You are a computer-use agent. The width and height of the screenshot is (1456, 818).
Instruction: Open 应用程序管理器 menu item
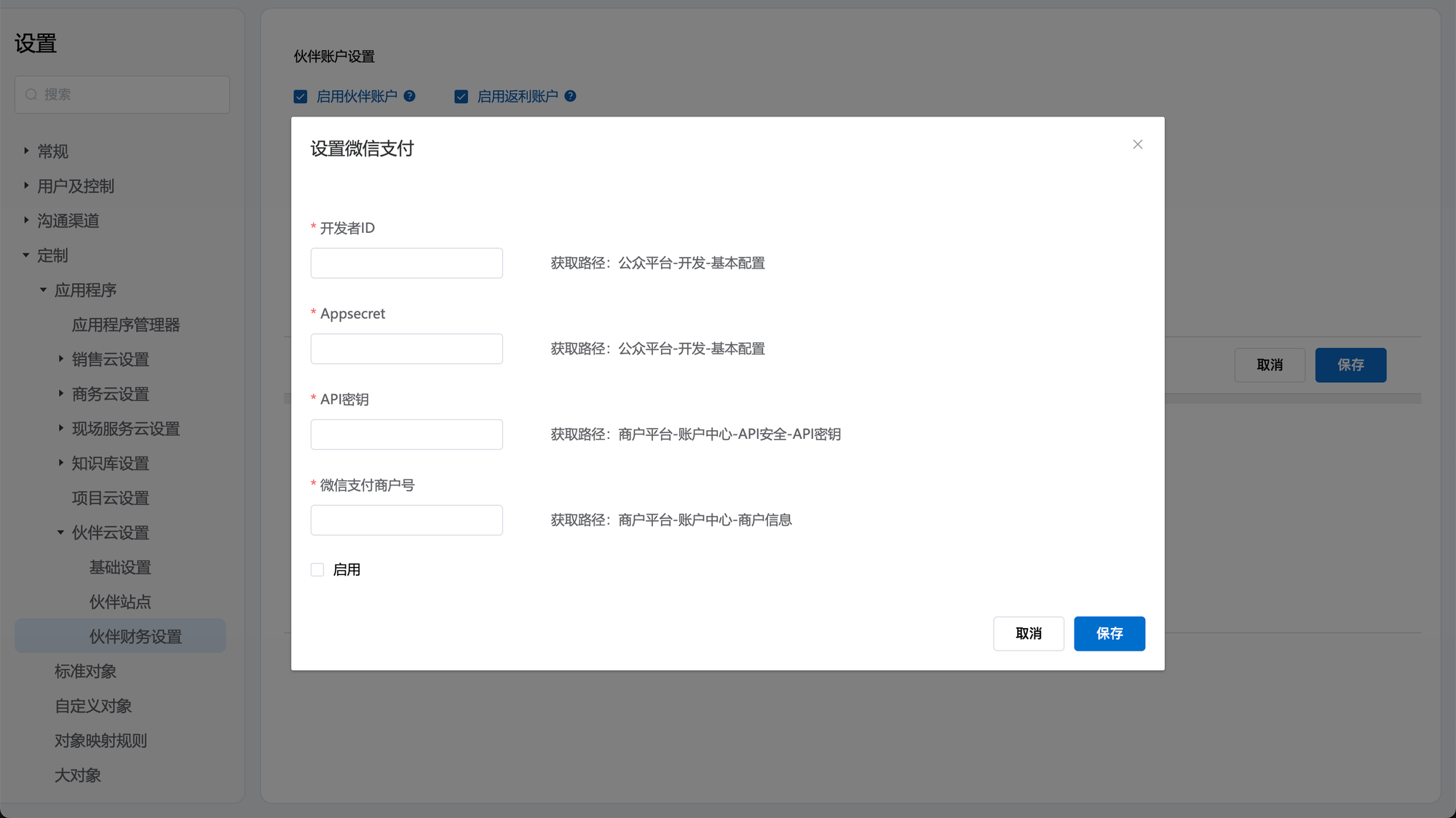click(126, 325)
